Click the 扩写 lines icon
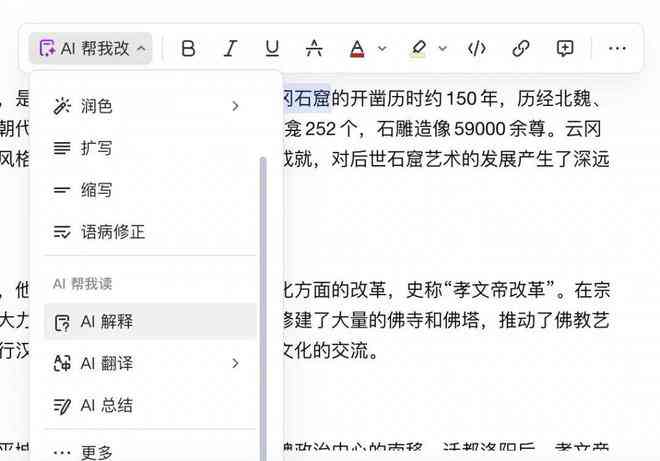Screen dimensions: 660x461 pyautogui.click(x=62, y=148)
